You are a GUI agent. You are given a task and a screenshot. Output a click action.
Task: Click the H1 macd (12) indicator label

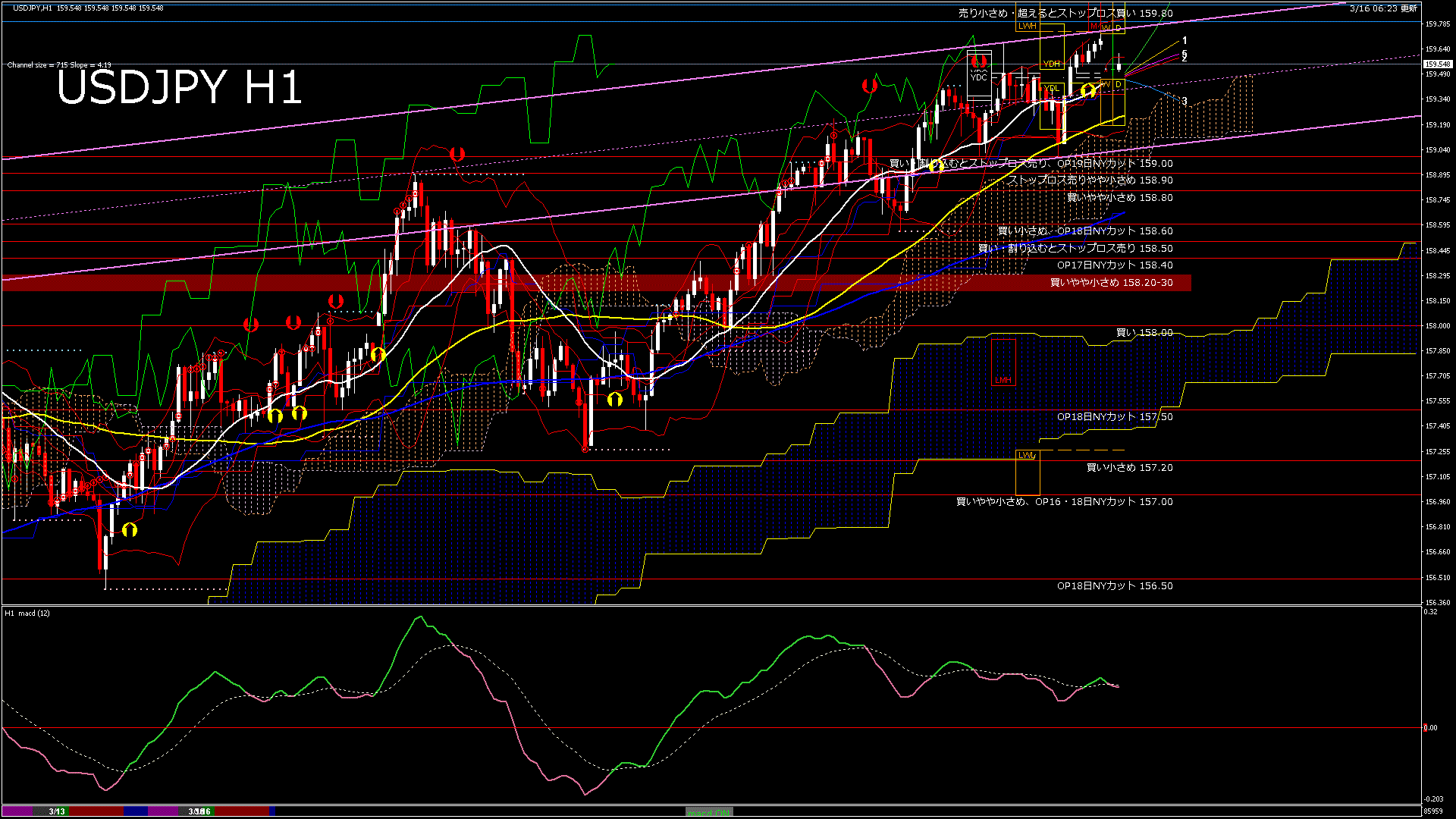(27, 613)
